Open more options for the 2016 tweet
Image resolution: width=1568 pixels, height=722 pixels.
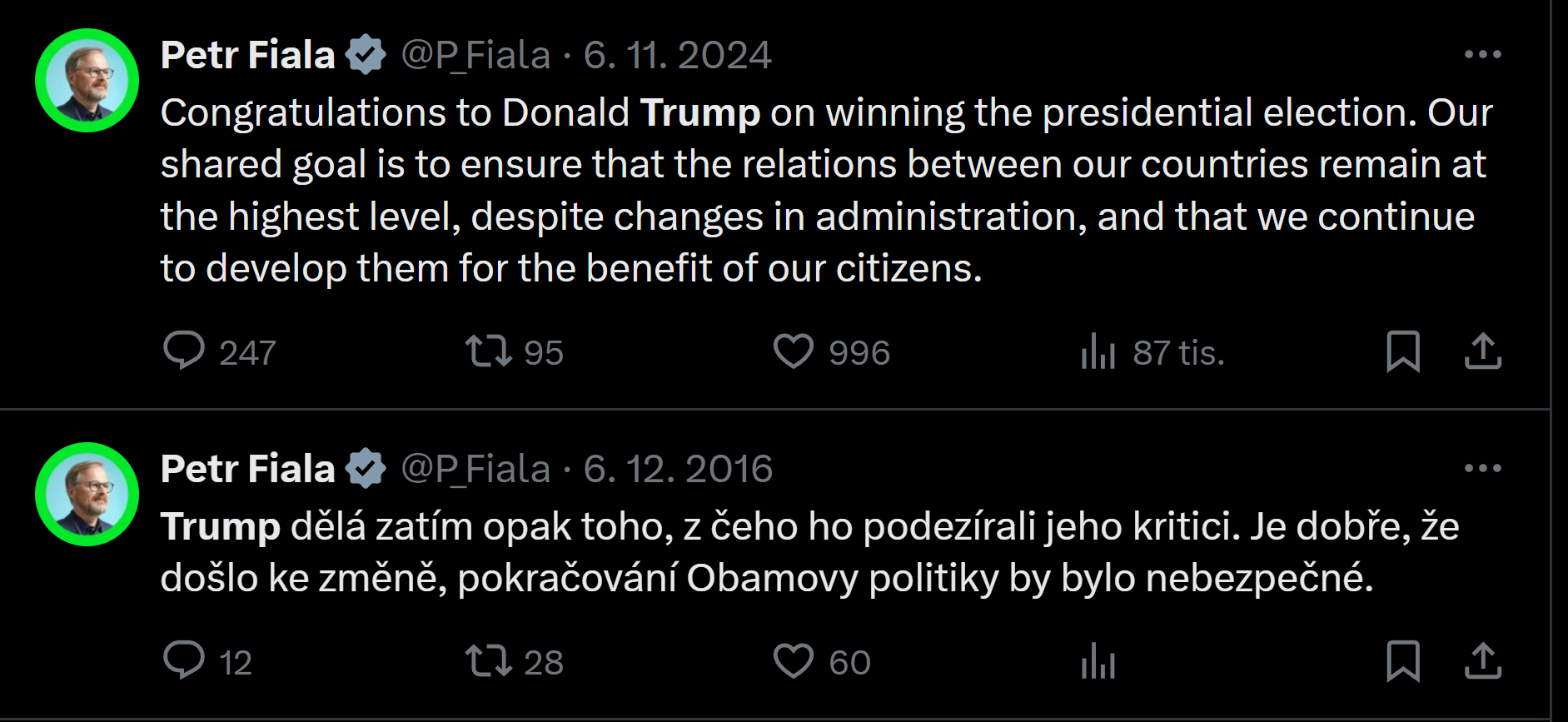1483,468
